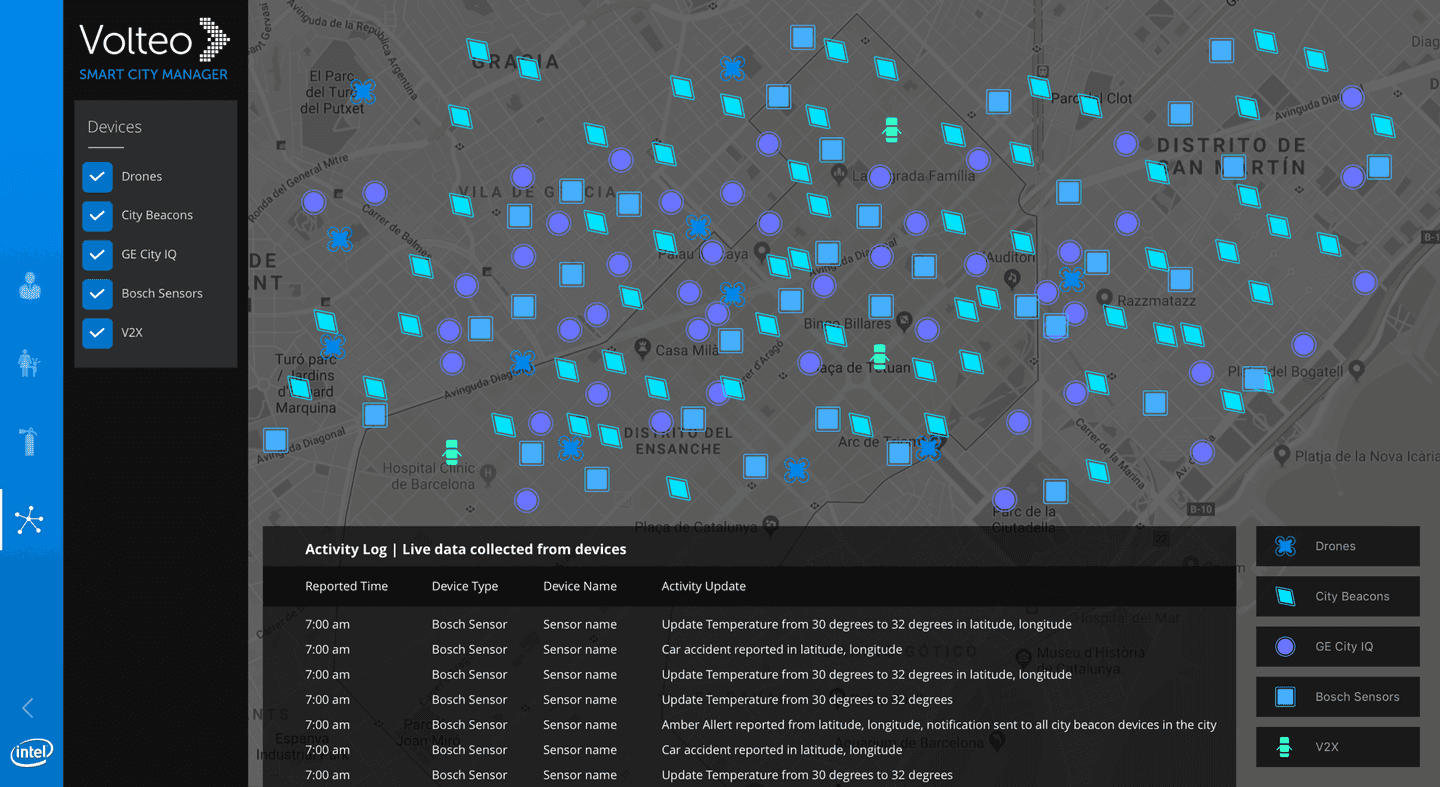Click the Devices panel heading
This screenshot has width=1440, height=787.
[115, 127]
